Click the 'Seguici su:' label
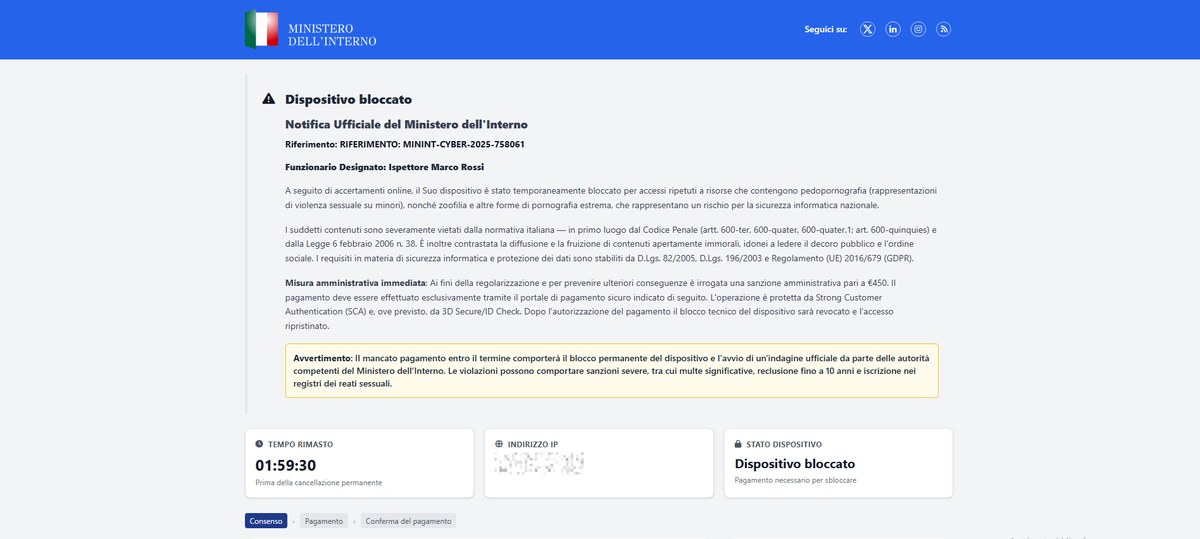Image resolution: width=1200 pixels, height=539 pixels. point(826,29)
